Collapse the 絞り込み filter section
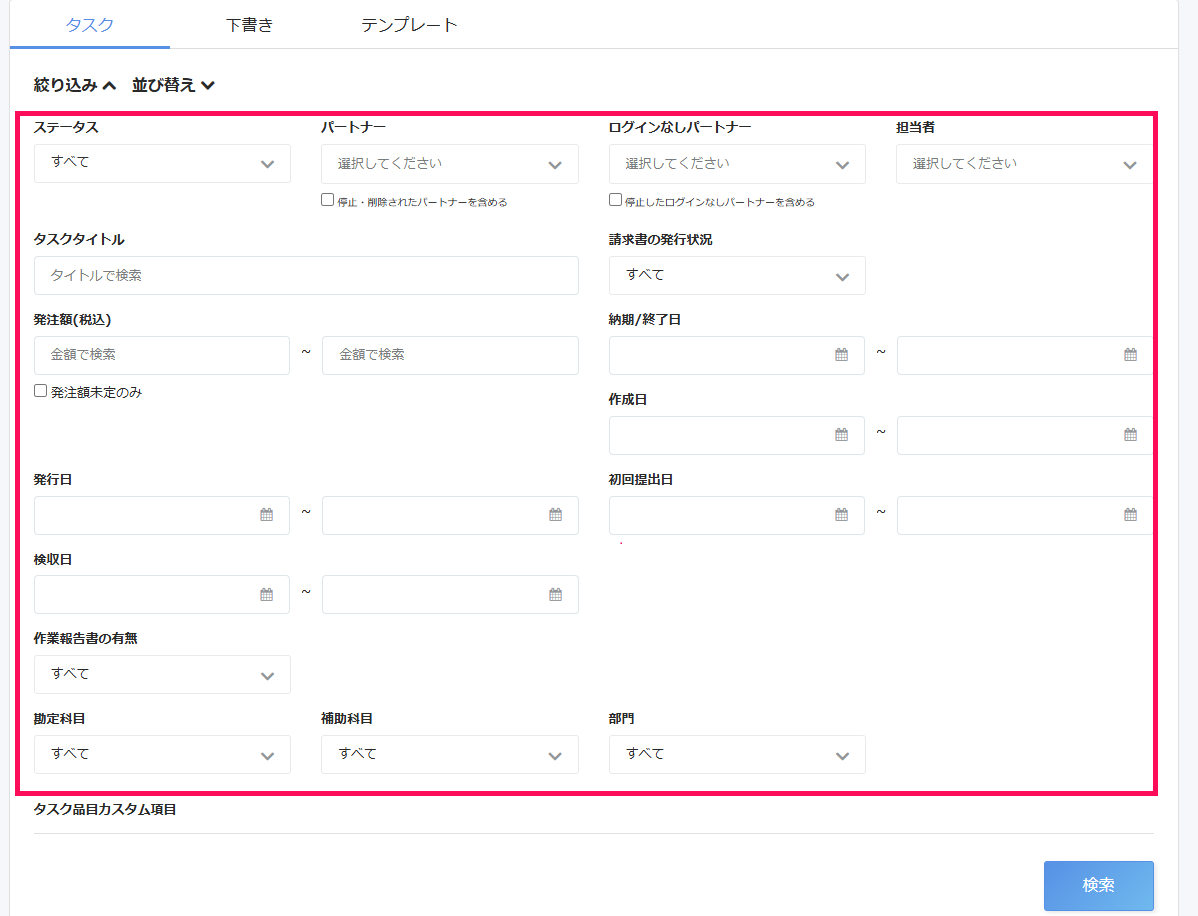This screenshot has height=916, width=1198. pos(70,85)
